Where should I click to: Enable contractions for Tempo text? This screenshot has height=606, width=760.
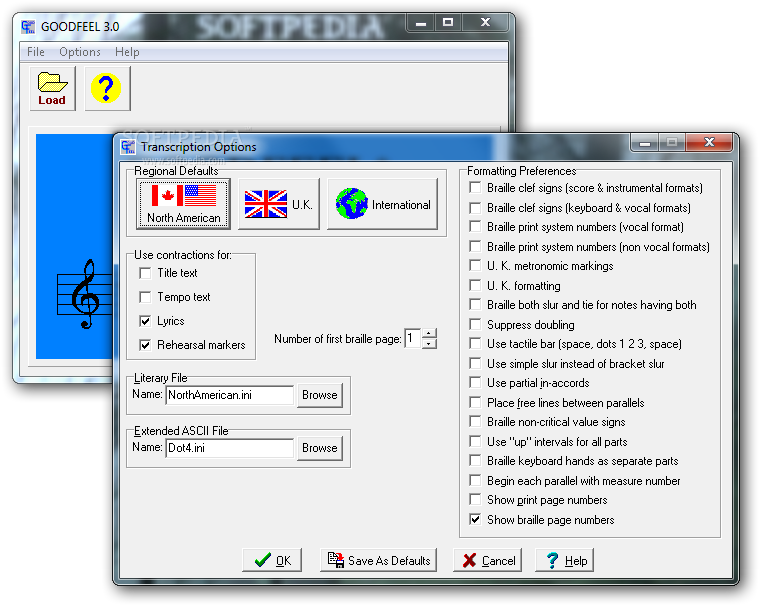[x=145, y=297]
